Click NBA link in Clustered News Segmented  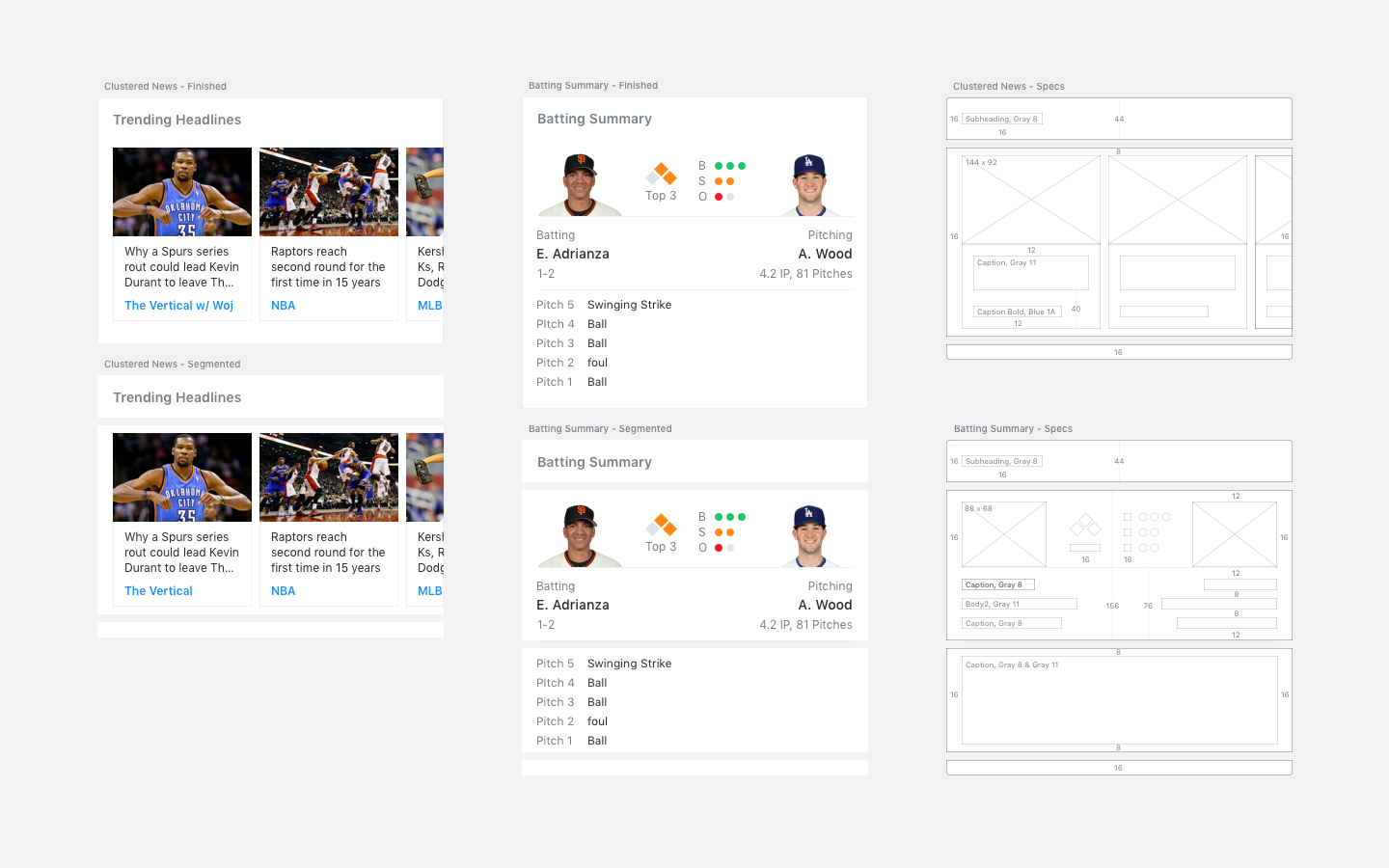pos(283,591)
